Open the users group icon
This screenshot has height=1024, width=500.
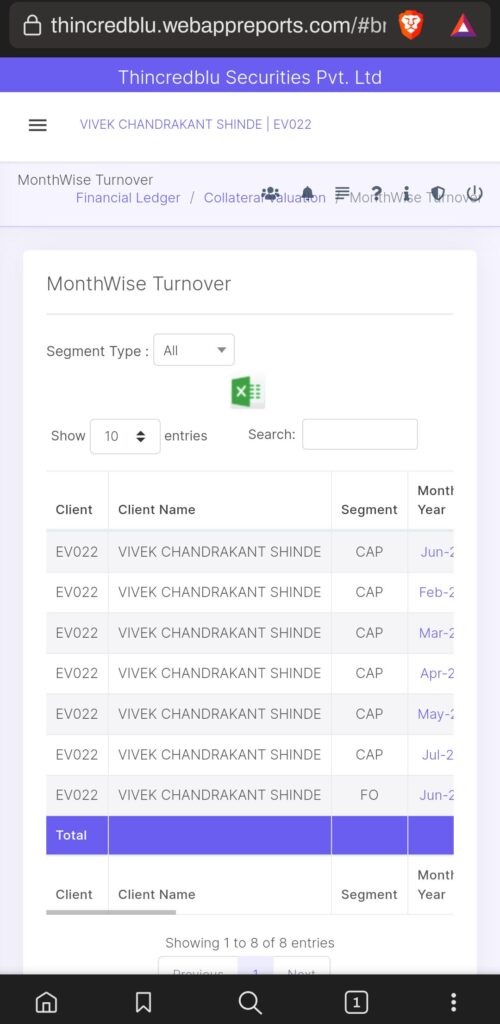270,194
